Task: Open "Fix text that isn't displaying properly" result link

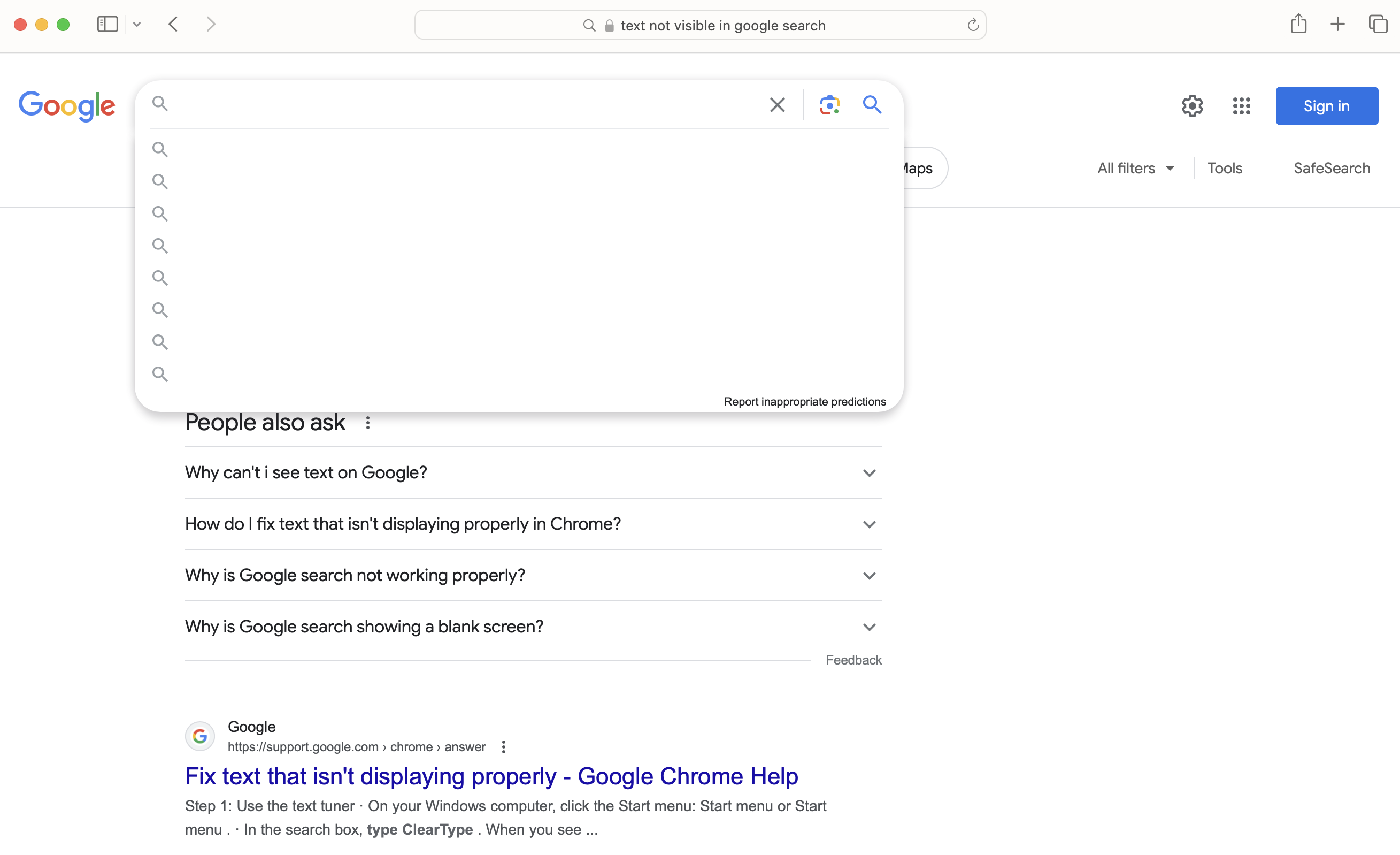Action: click(491, 776)
